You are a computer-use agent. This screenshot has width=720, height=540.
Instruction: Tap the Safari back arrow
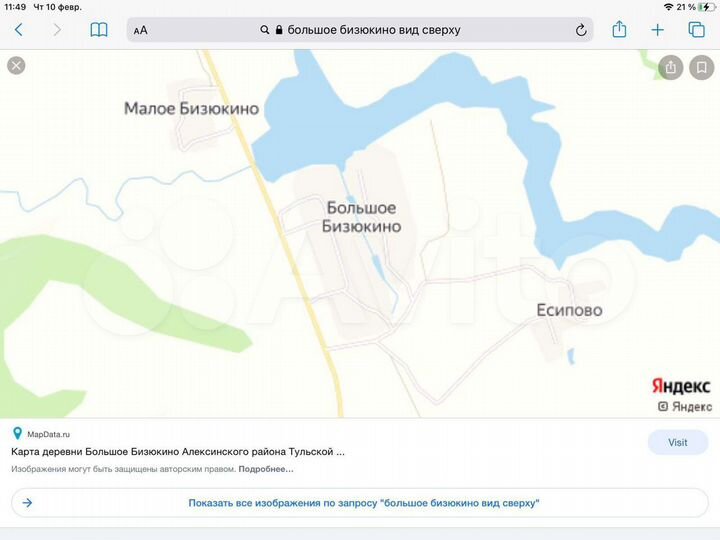18,30
